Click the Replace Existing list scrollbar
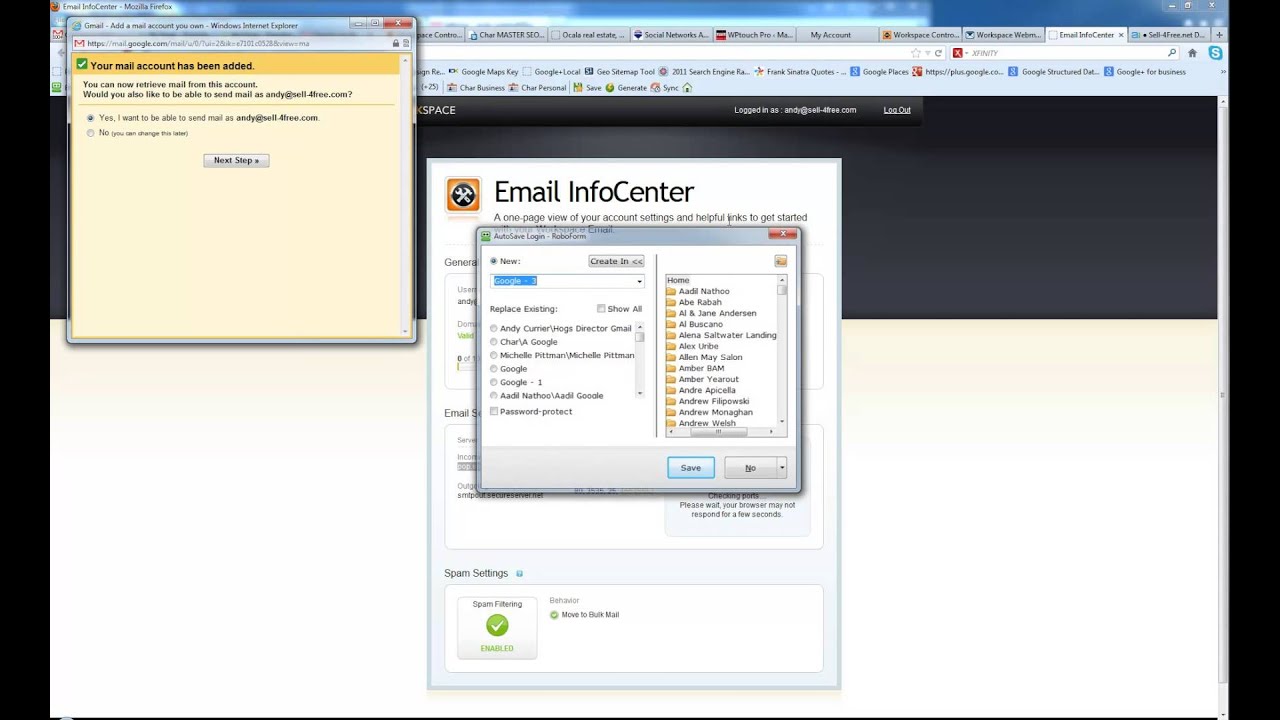 [640, 362]
